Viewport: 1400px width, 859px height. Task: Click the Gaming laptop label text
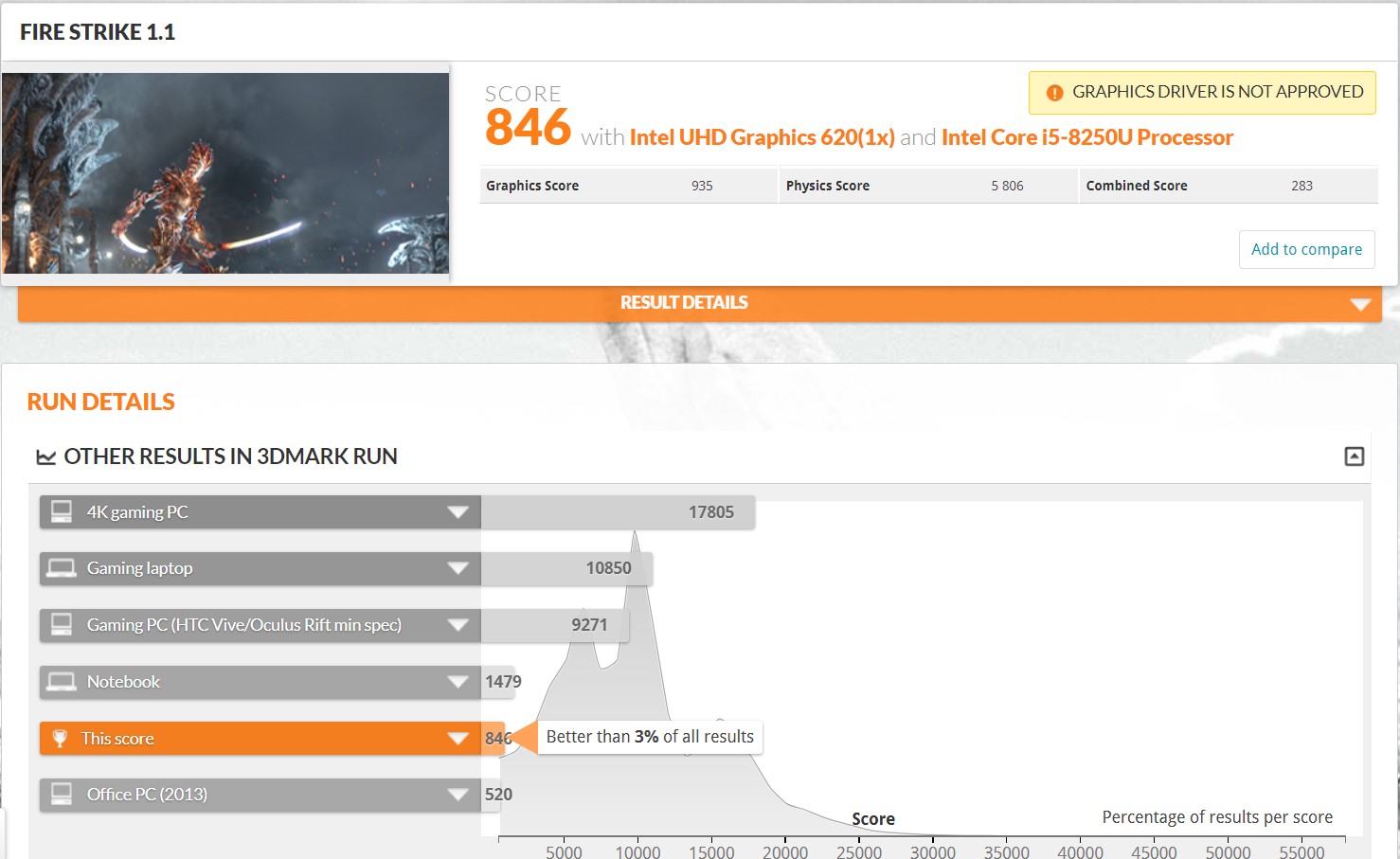pos(139,568)
